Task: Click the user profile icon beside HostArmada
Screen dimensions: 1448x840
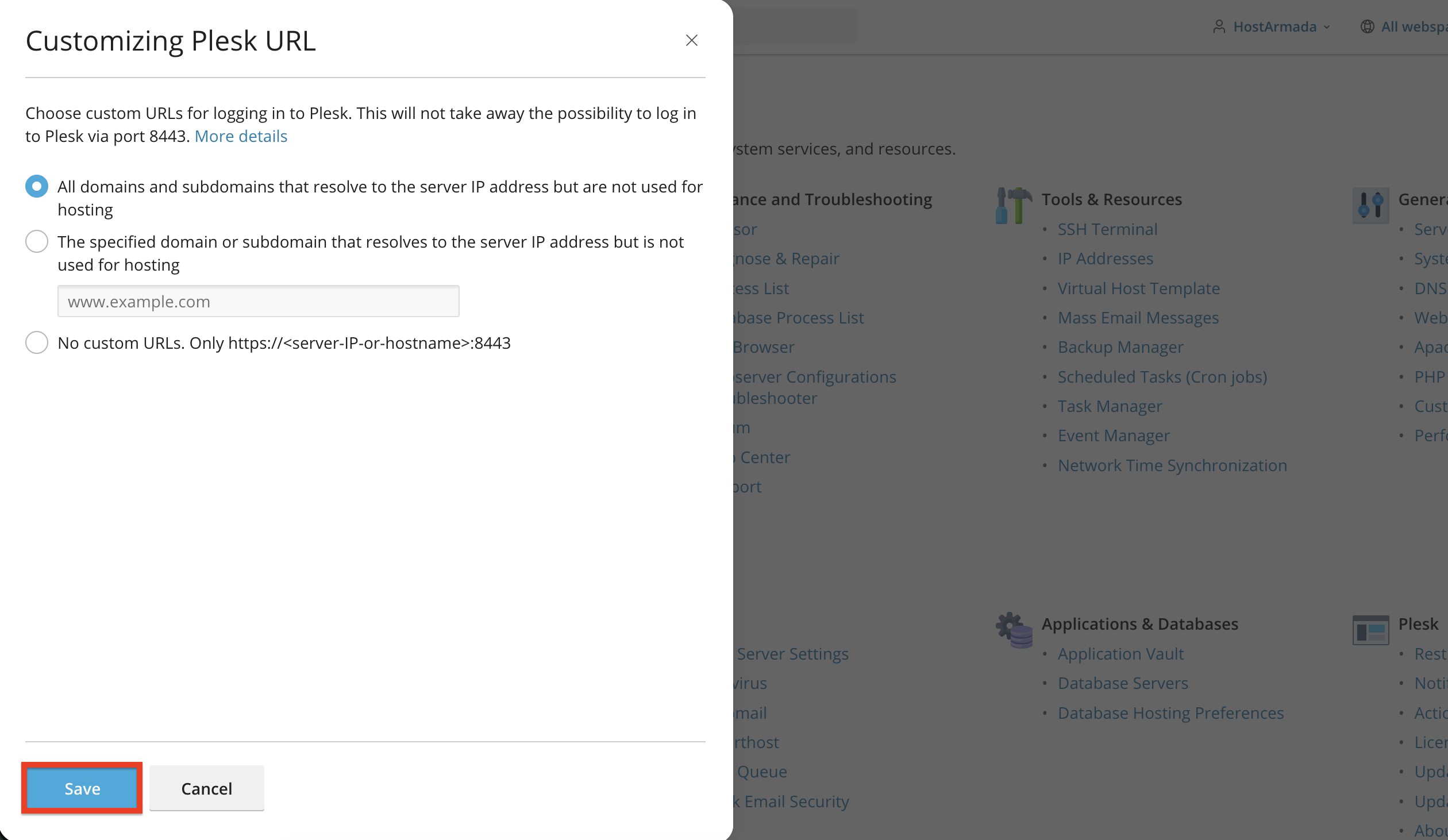Action: click(1219, 26)
